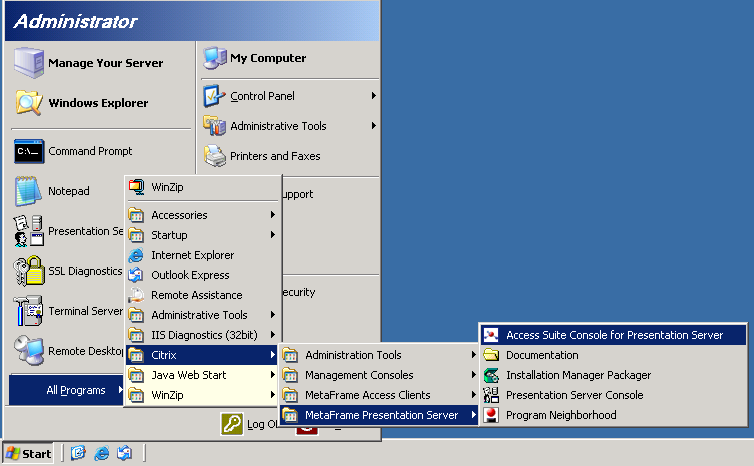Select MetaFrame Presentation Server menu entry
Screen dimensions: 754x466
pyautogui.click(x=379, y=415)
